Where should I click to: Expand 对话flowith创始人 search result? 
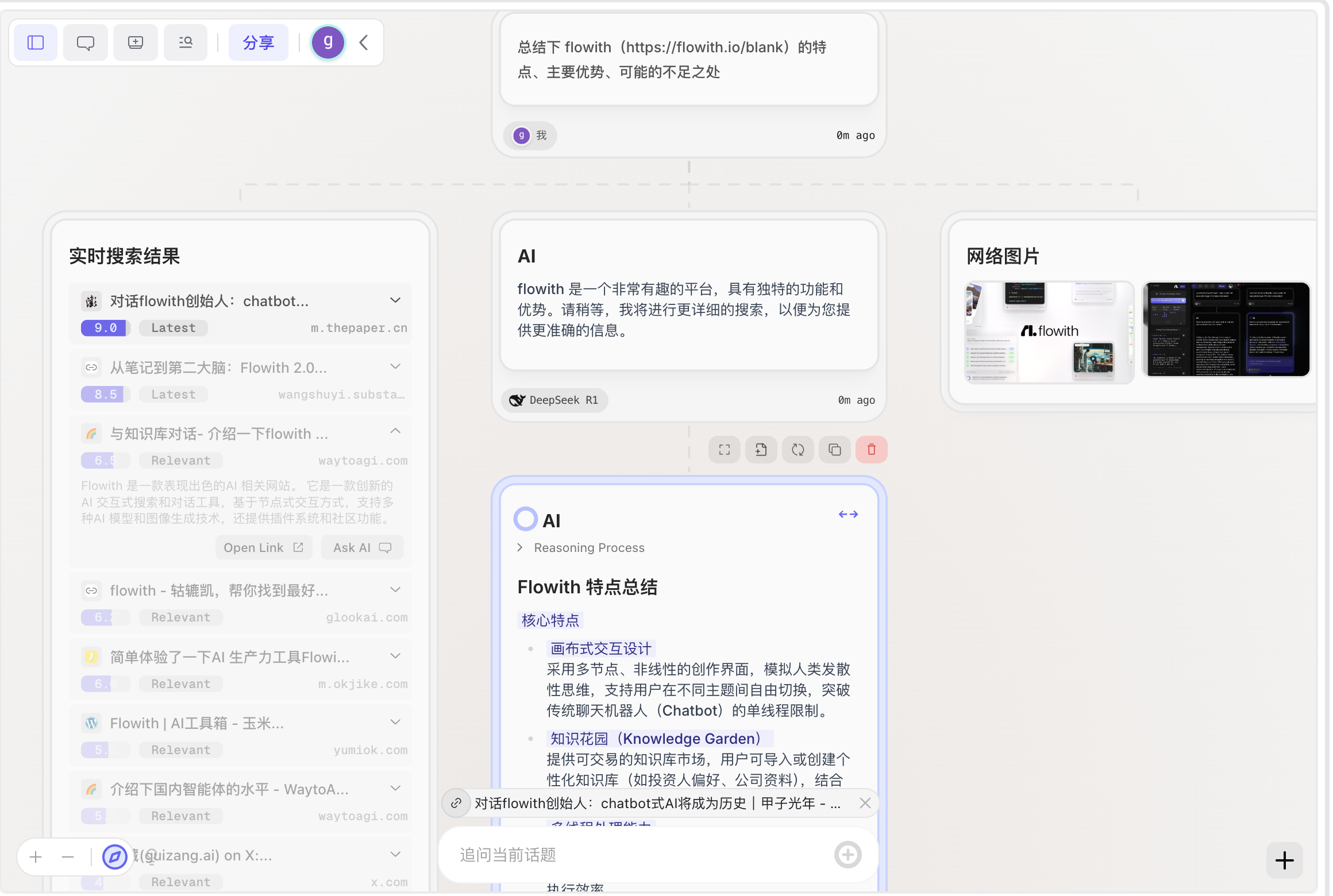pyautogui.click(x=395, y=300)
